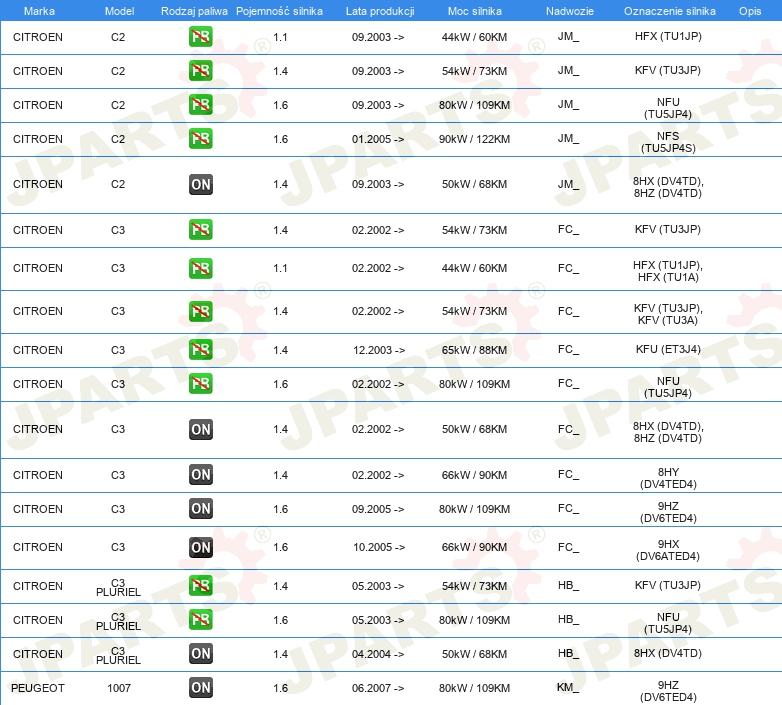This screenshot has width=782, height=705.
Task: Click the Nadwozie column header
Action: click(x=570, y=11)
